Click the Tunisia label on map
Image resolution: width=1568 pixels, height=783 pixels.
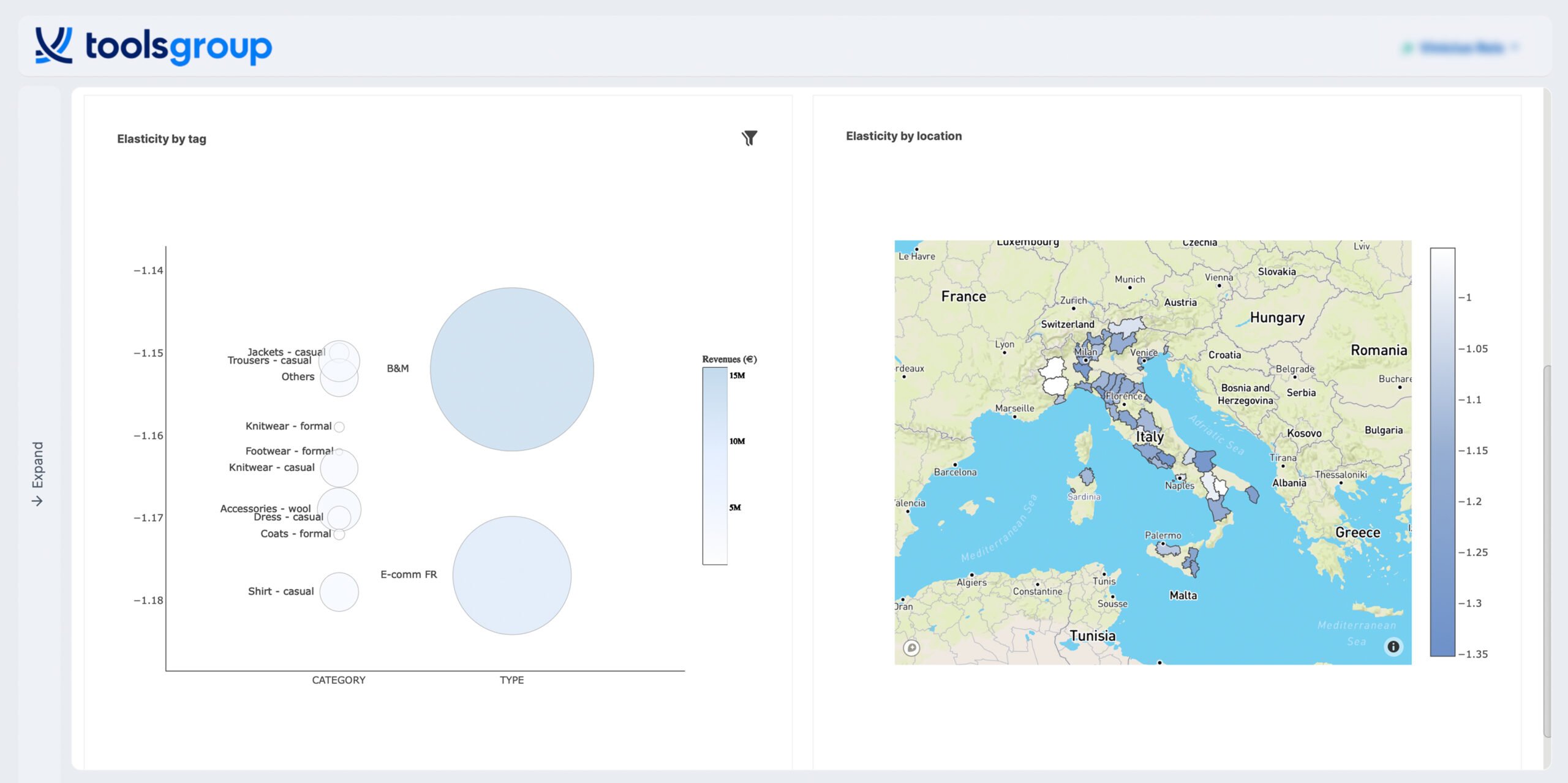[x=1092, y=635]
